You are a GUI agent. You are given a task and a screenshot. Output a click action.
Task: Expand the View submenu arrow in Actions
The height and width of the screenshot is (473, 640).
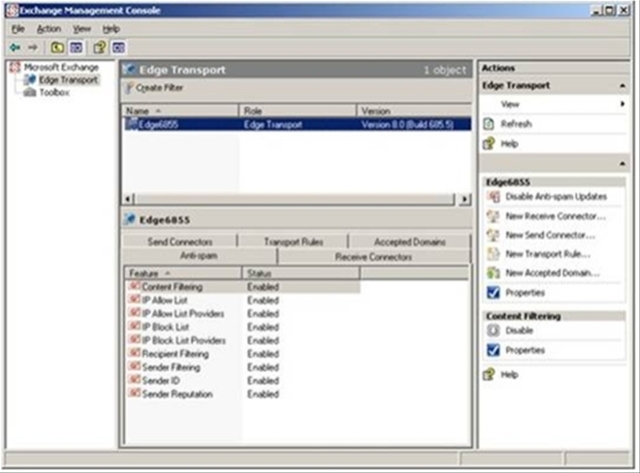tap(619, 104)
